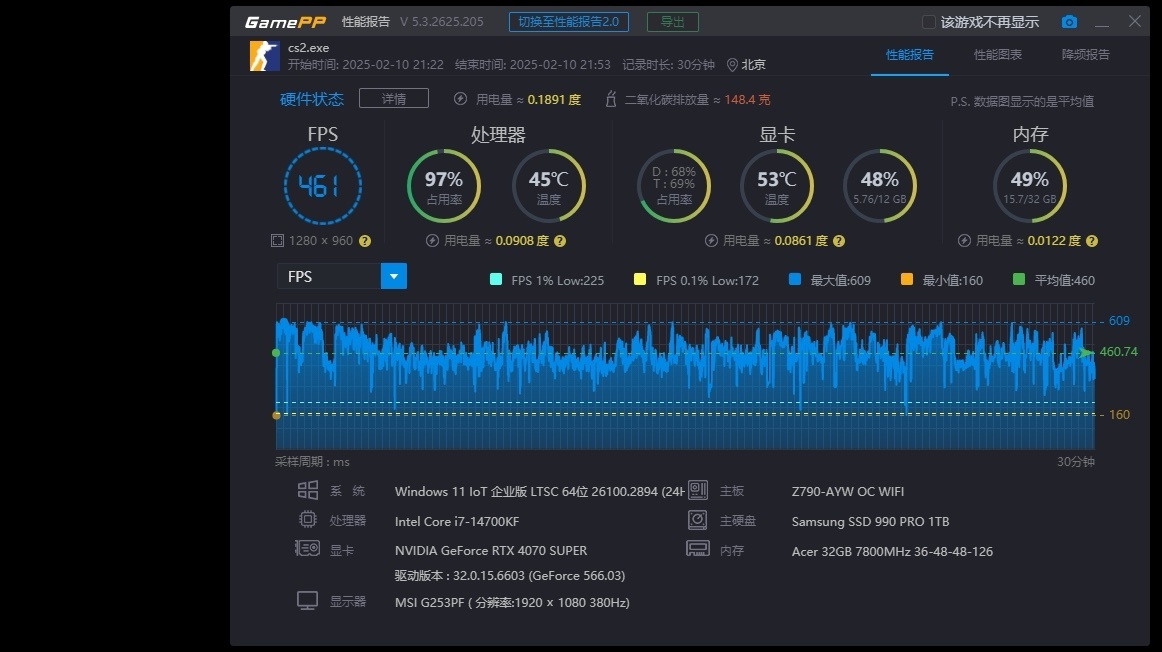The image size is (1162, 652).
Task: Click the CO2 emission bottle icon
Action: tap(611, 99)
